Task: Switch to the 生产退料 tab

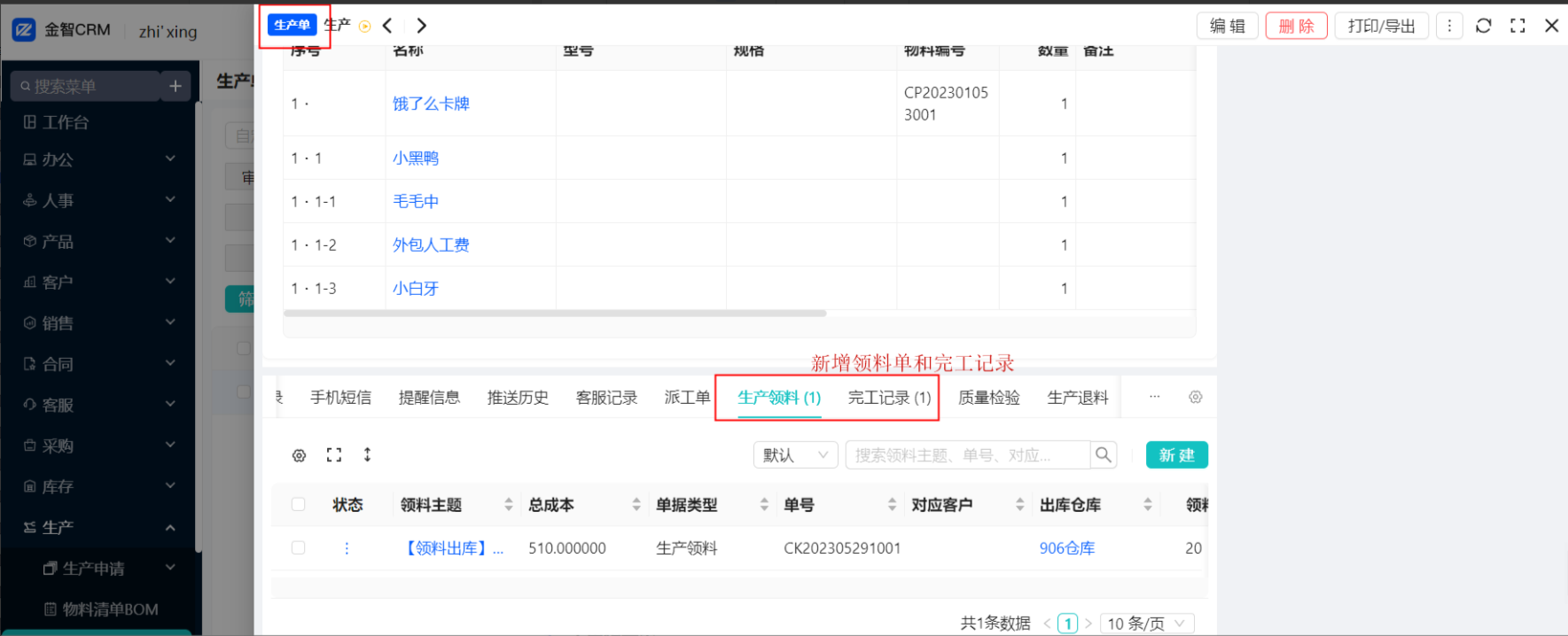Action: 1078,398
